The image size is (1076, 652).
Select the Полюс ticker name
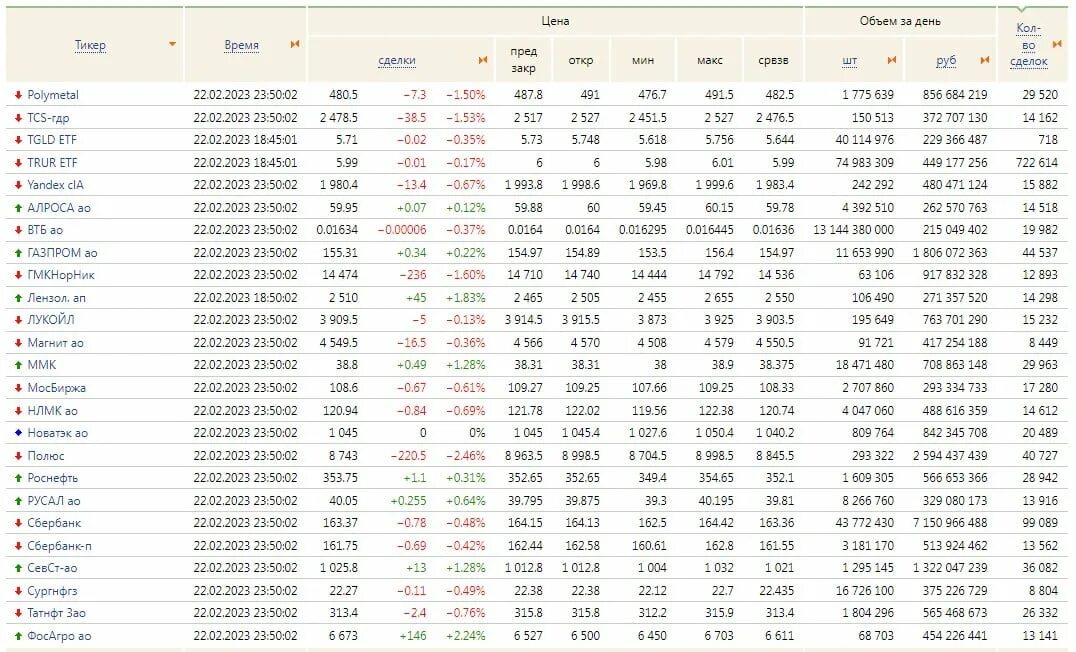click(x=46, y=456)
